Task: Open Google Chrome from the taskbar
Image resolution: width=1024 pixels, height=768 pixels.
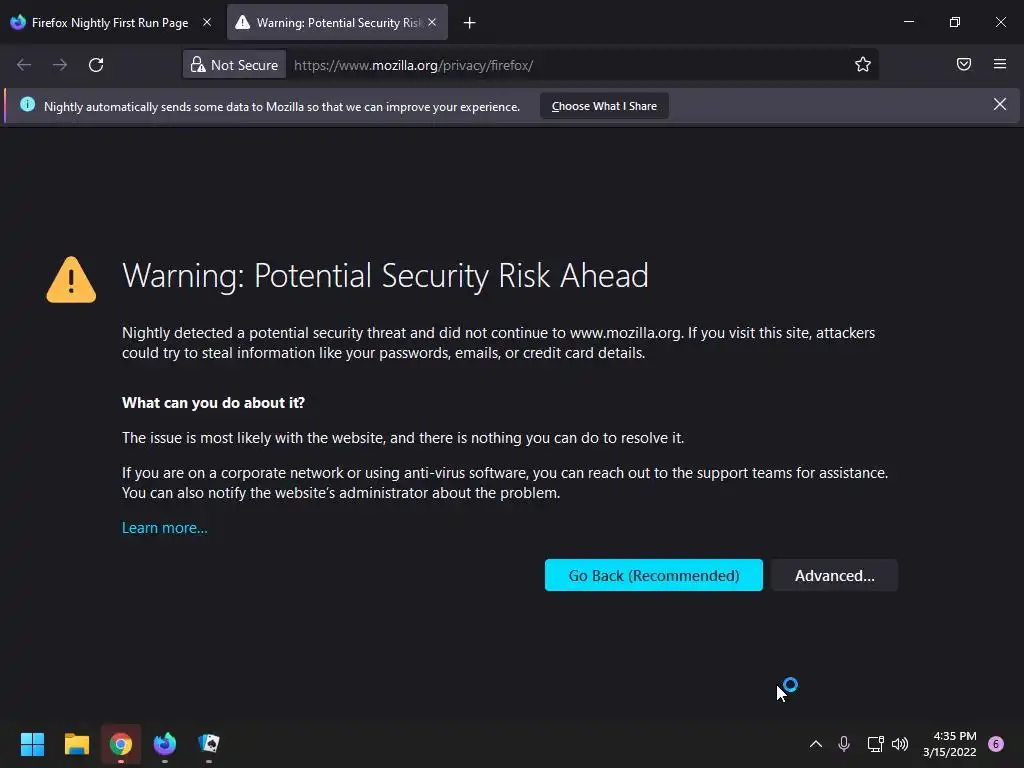Action: click(121, 744)
